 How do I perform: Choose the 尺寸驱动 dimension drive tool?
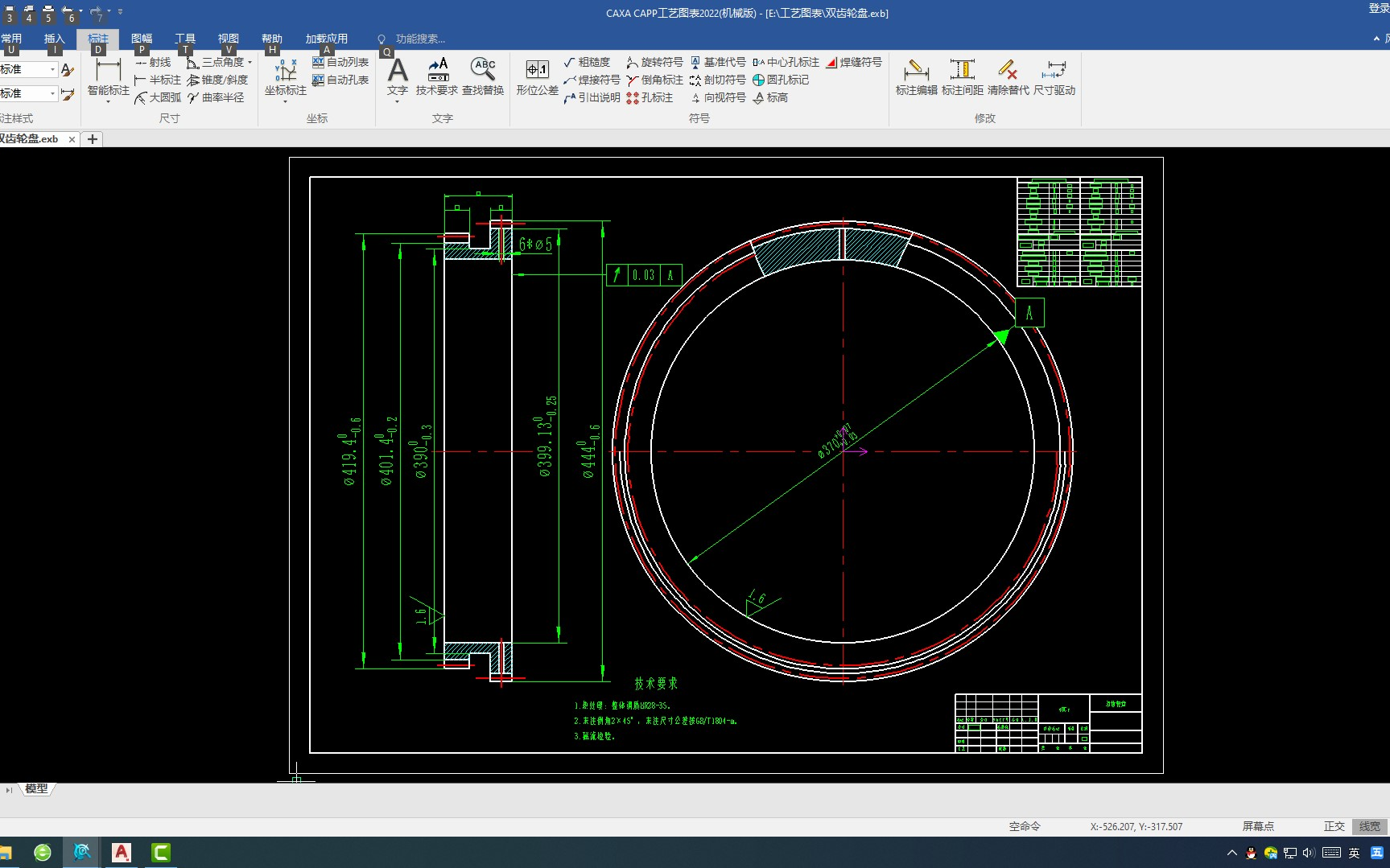tap(1054, 77)
